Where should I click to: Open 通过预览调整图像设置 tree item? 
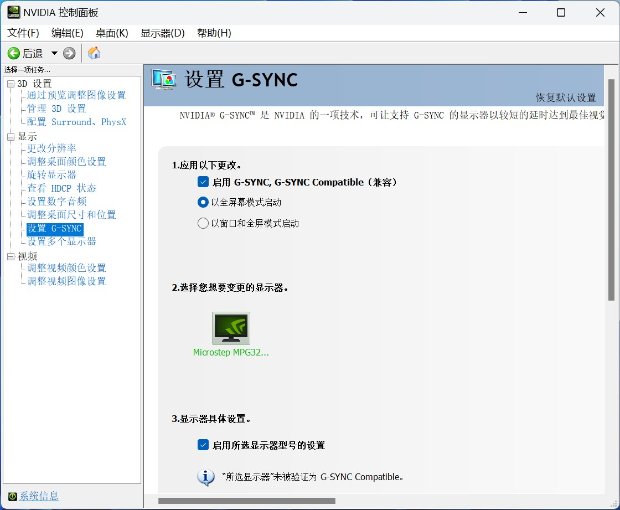76,95
